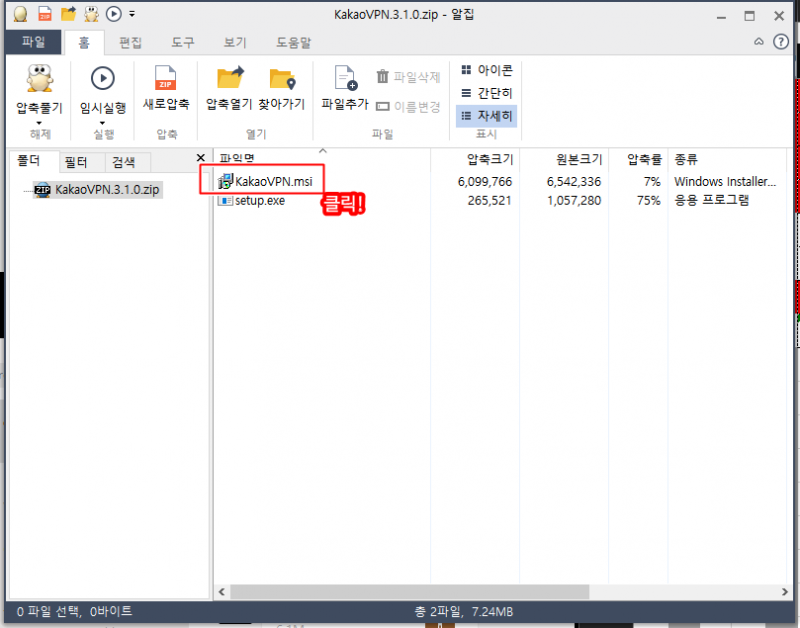This screenshot has width=800, height=628.
Task: Click the 6,542,336 original size cell
Action: click(x=574, y=182)
